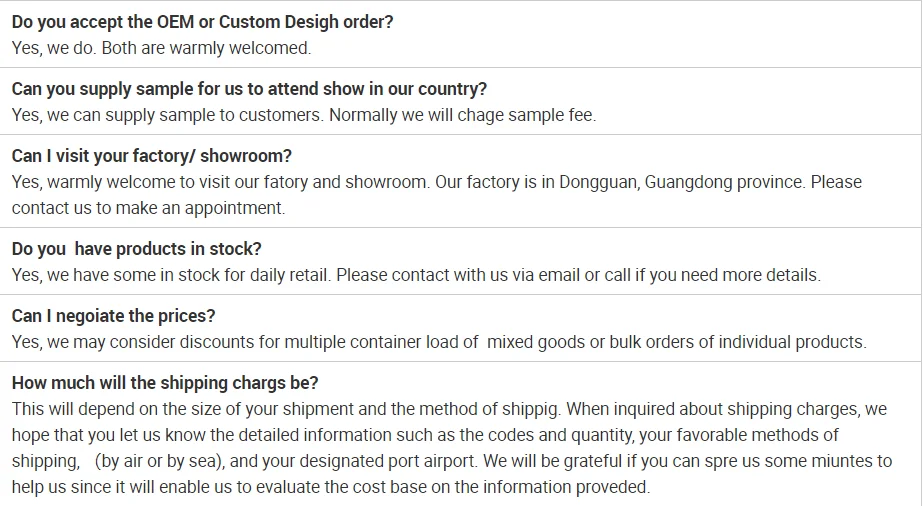Image resolution: width=923 pixels, height=506 pixels.
Task: Click the line starting 'This will depend on the size'
Action: 300,409
